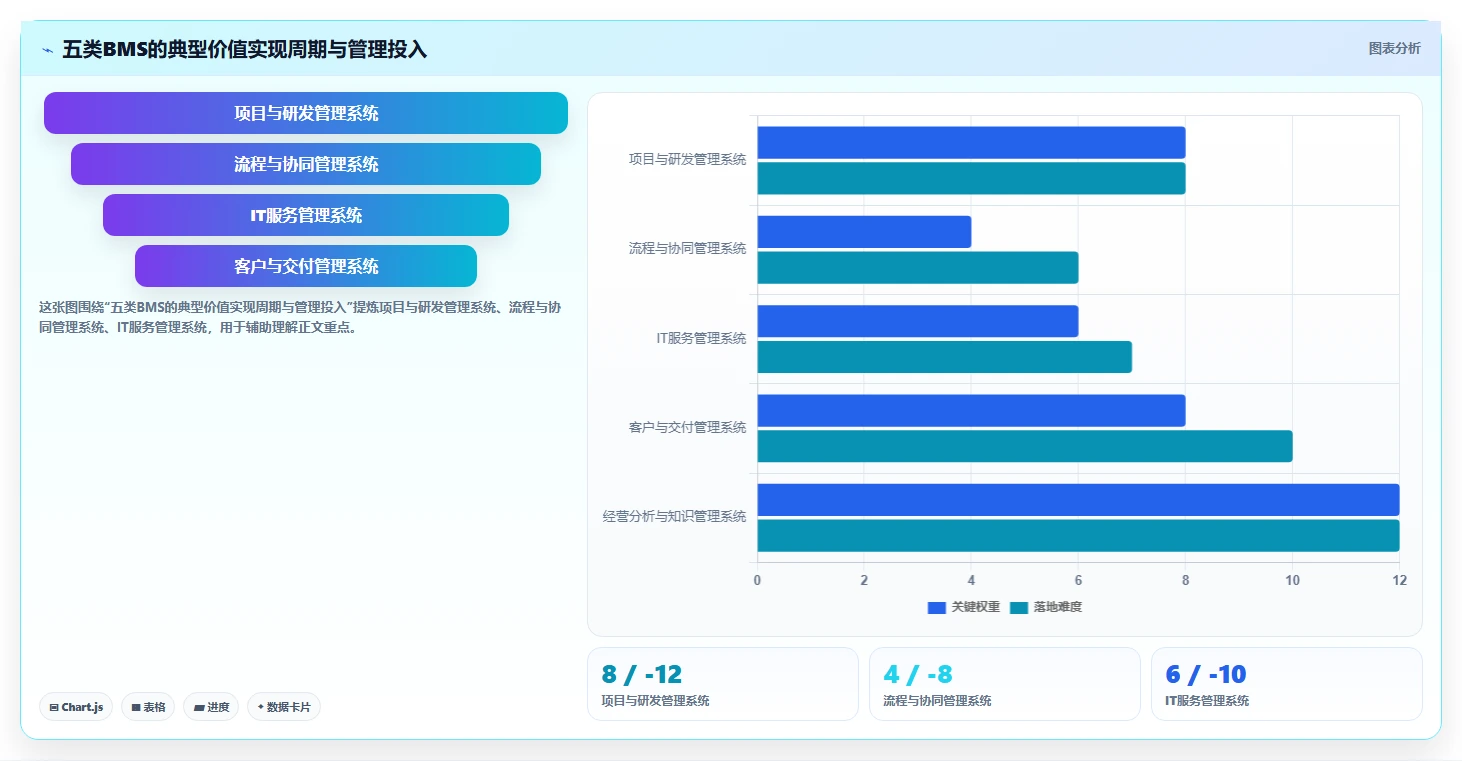
Task: Click the blue 关键权重 bar for 流程与协同管理系统
Action: pyautogui.click(x=864, y=232)
